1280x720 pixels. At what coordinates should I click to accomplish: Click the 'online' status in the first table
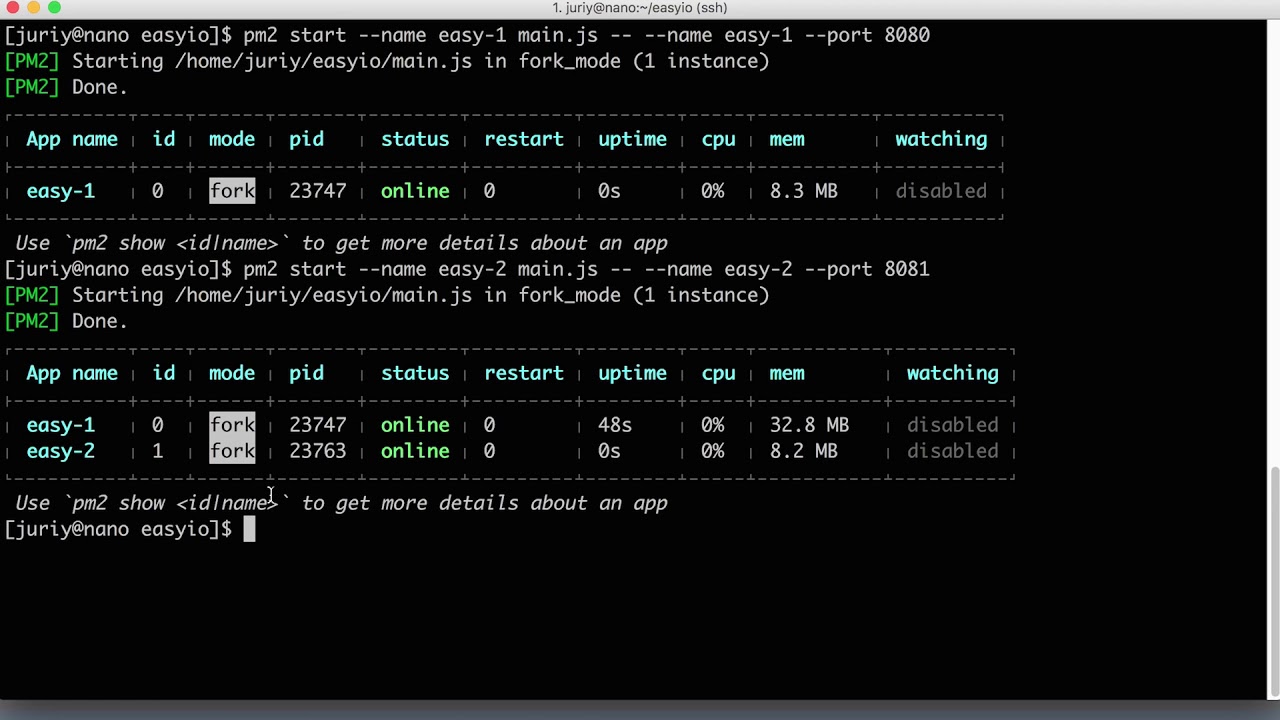coord(415,191)
